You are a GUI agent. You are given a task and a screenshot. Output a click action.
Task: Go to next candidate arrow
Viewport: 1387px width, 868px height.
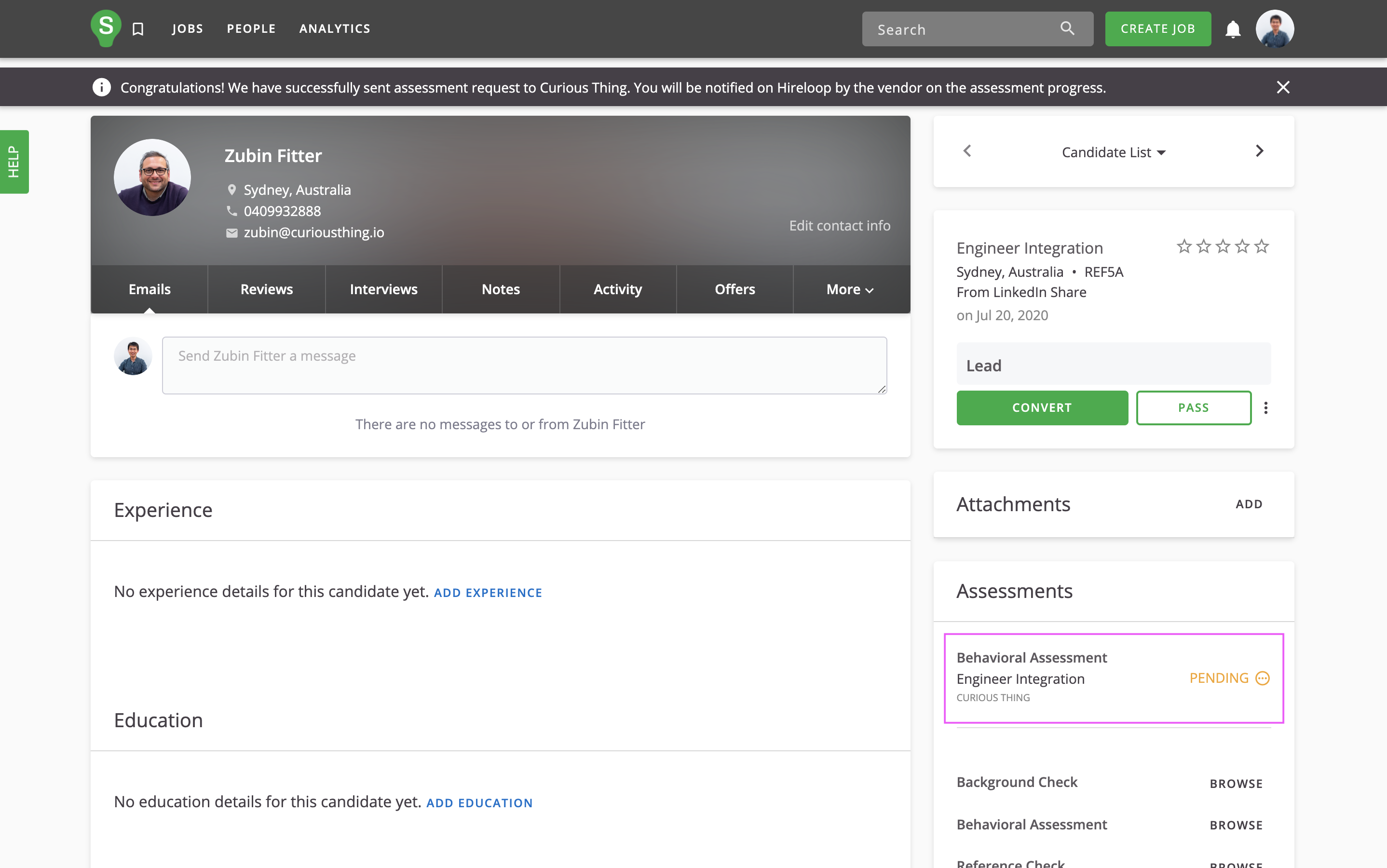point(1259,151)
